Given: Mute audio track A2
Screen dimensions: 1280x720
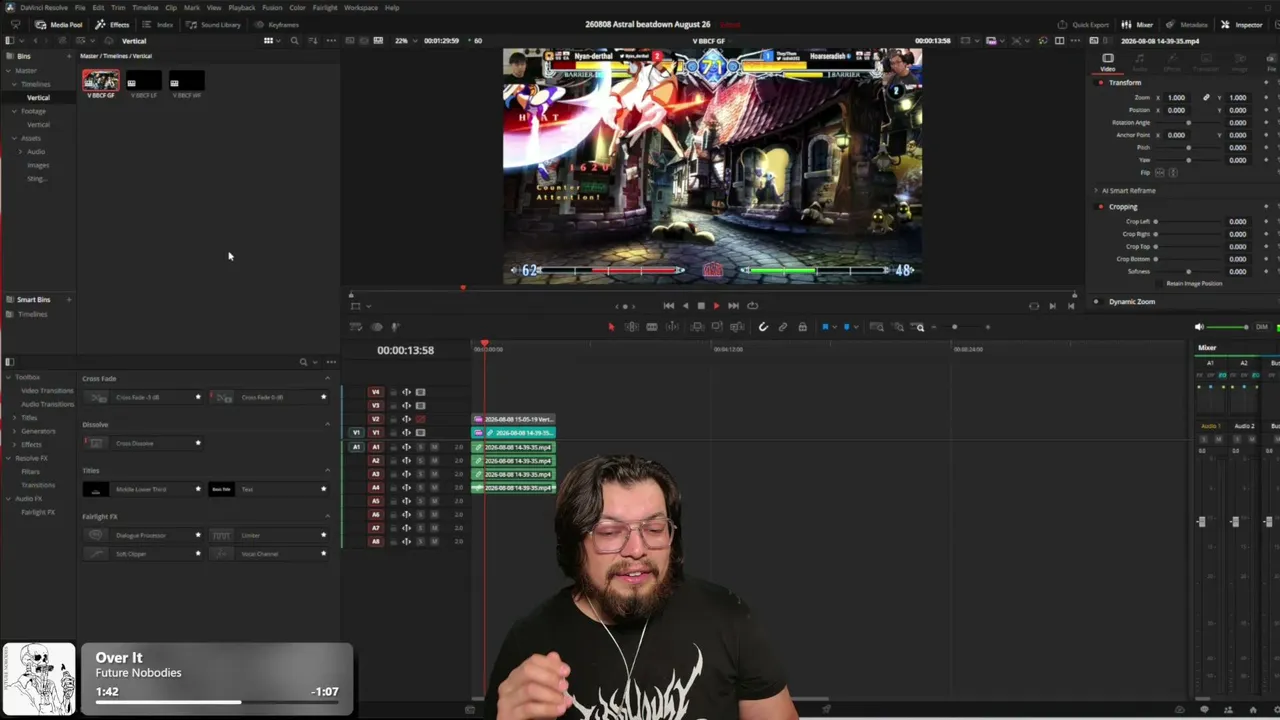Looking at the screenshot, I should pos(434,461).
